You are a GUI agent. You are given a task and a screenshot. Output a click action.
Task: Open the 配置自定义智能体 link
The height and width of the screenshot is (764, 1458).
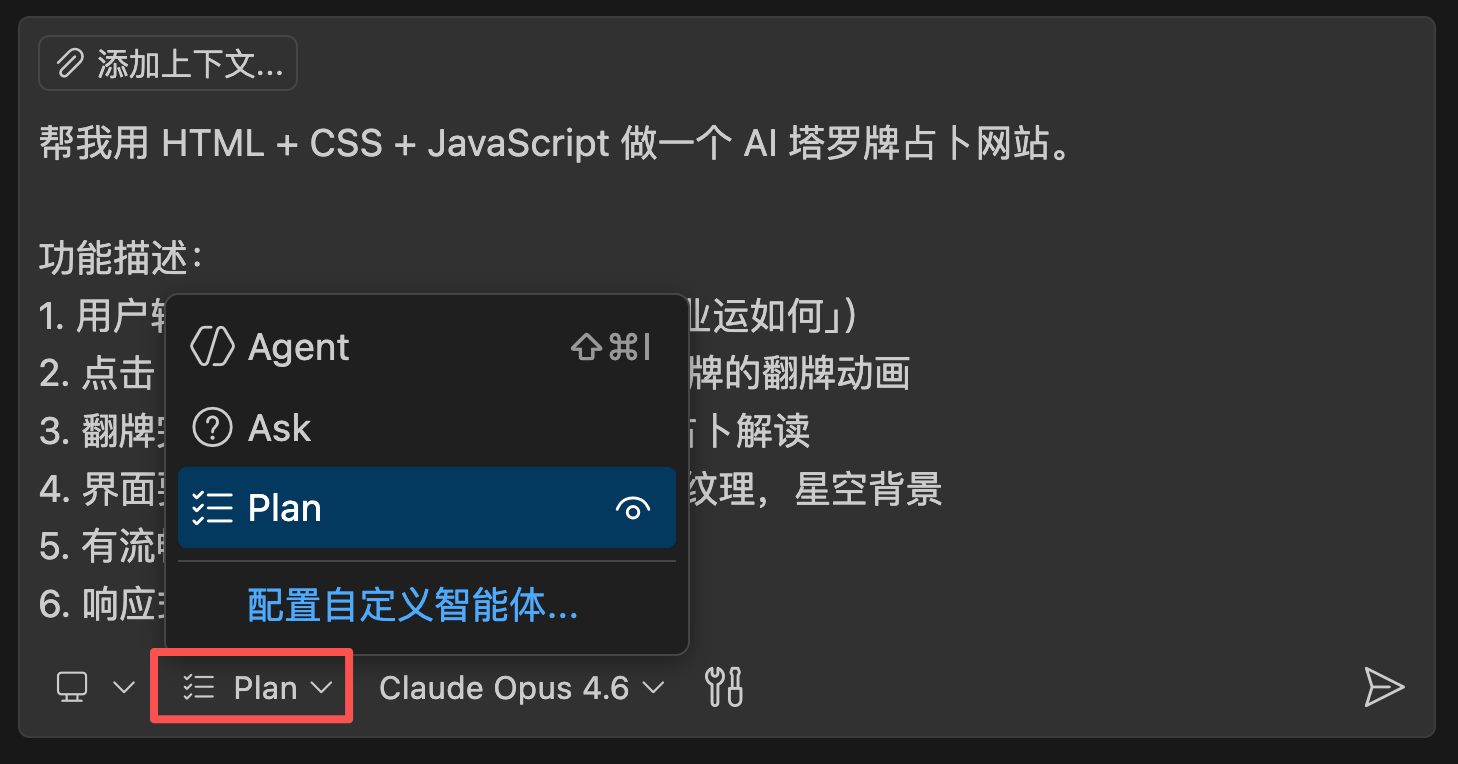pyautogui.click(x=412, y=607)
